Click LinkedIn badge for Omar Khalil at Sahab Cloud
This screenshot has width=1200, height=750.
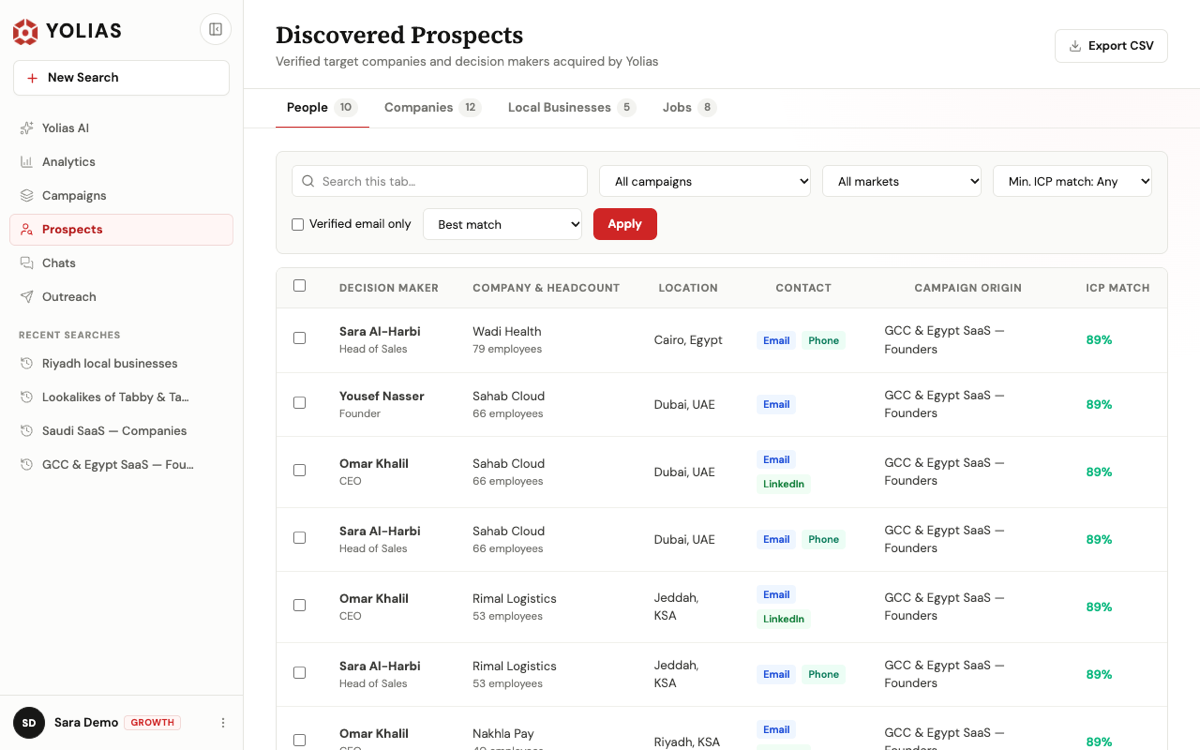click(x=783, y=484)
